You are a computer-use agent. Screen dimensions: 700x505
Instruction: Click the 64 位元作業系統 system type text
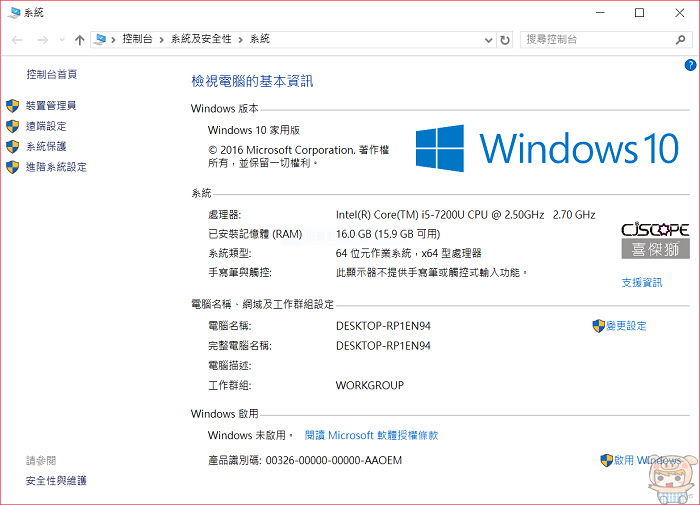pos(408,253)
